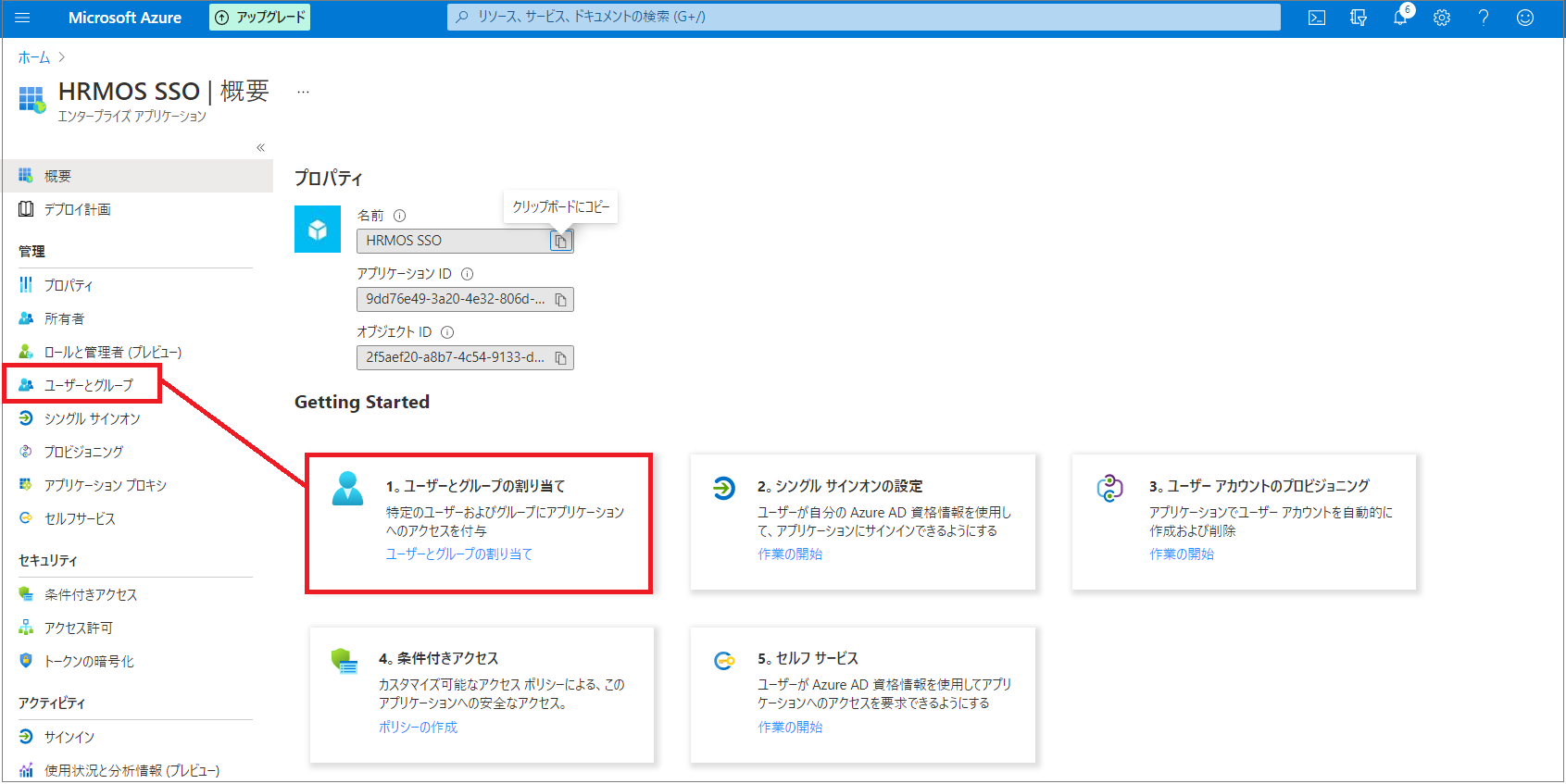Copy the object ID to clipboard
1566x784 pixels.
(560, 358)
